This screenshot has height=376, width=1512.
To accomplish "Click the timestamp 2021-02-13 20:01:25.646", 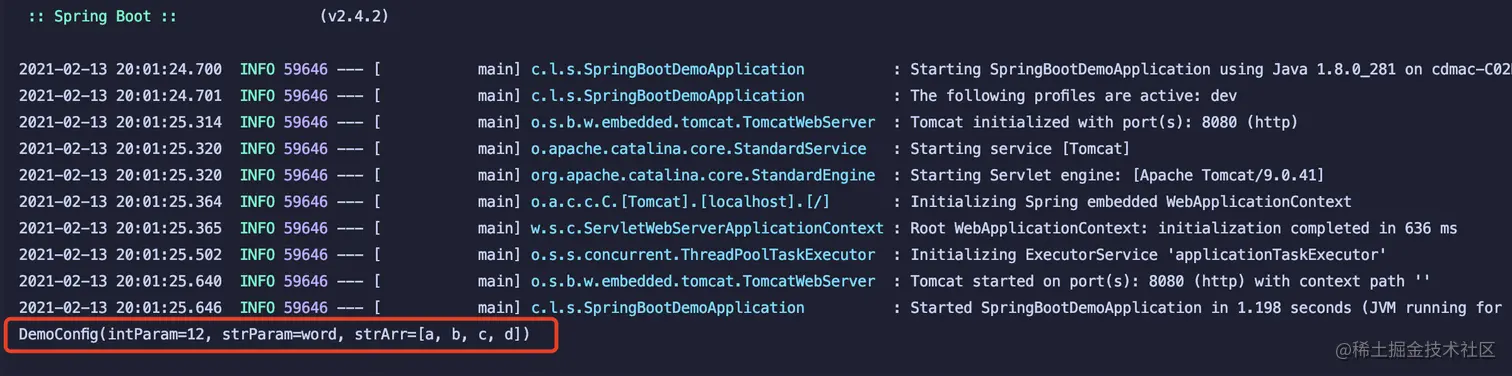I will coord(120,308).
